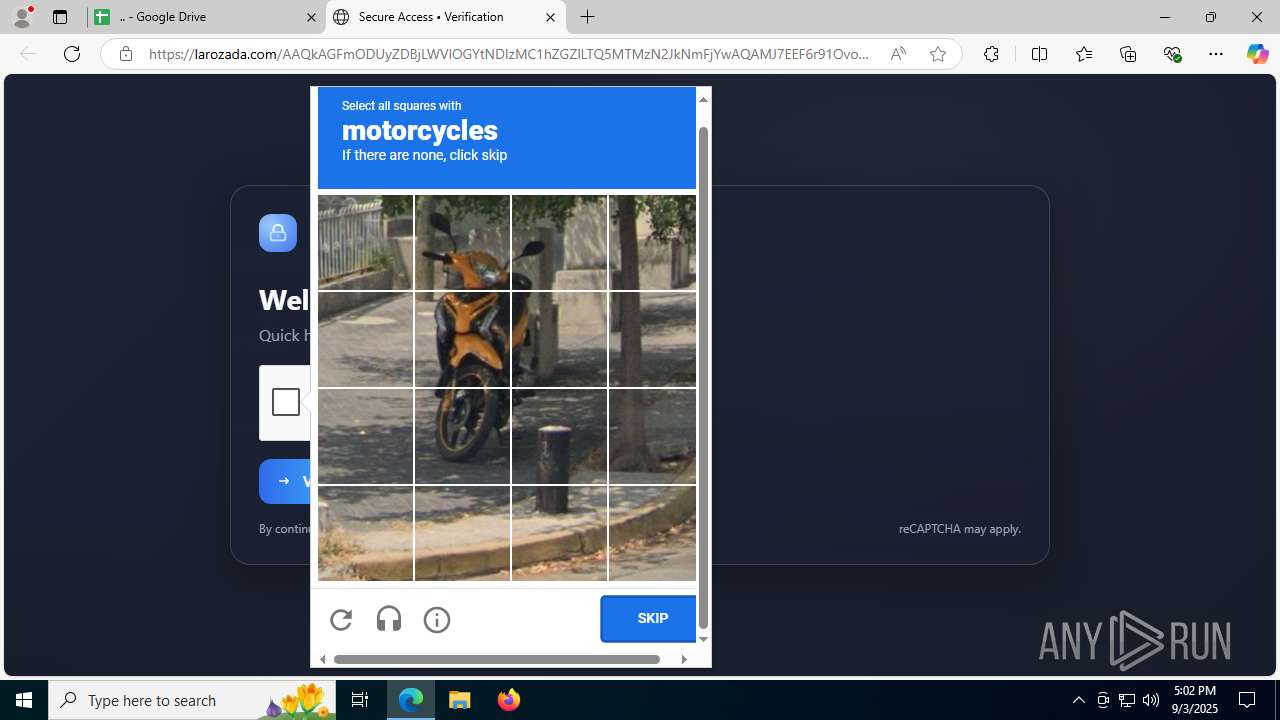Image resolution: width=1280 pixels, height=720 pixels.
Task: Open the tab actions menu icon
Action: pyautogui.click(x=60, y=17)
